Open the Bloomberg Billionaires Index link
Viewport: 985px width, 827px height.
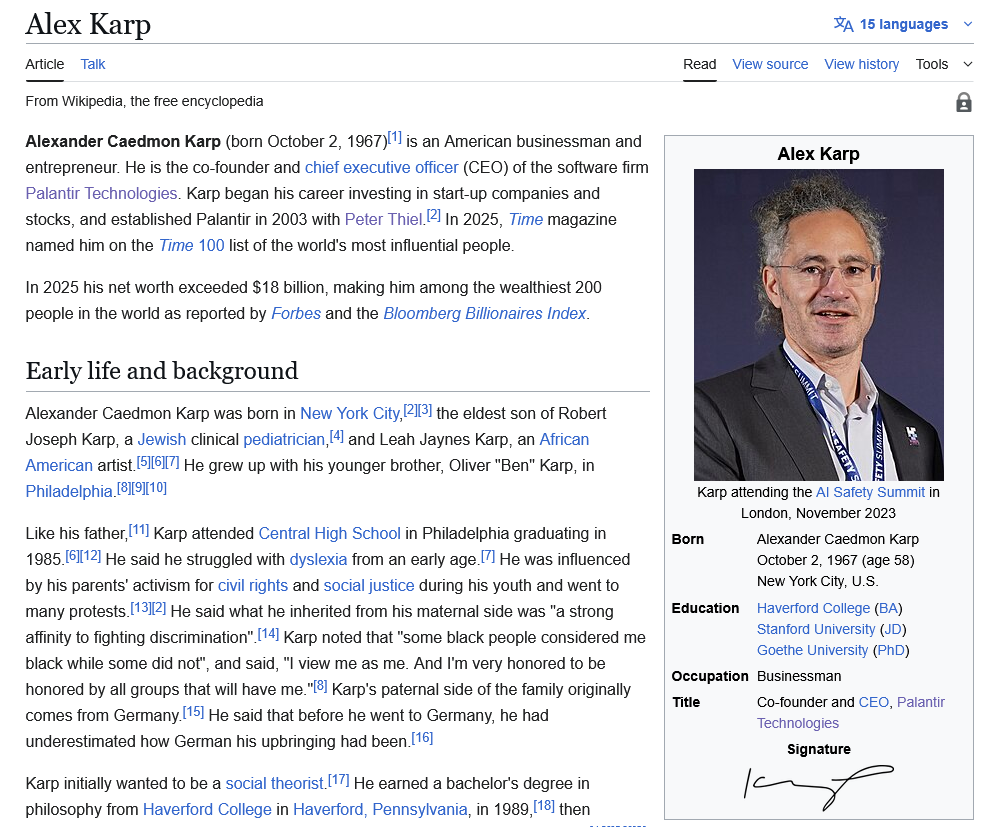click(484, 314)
